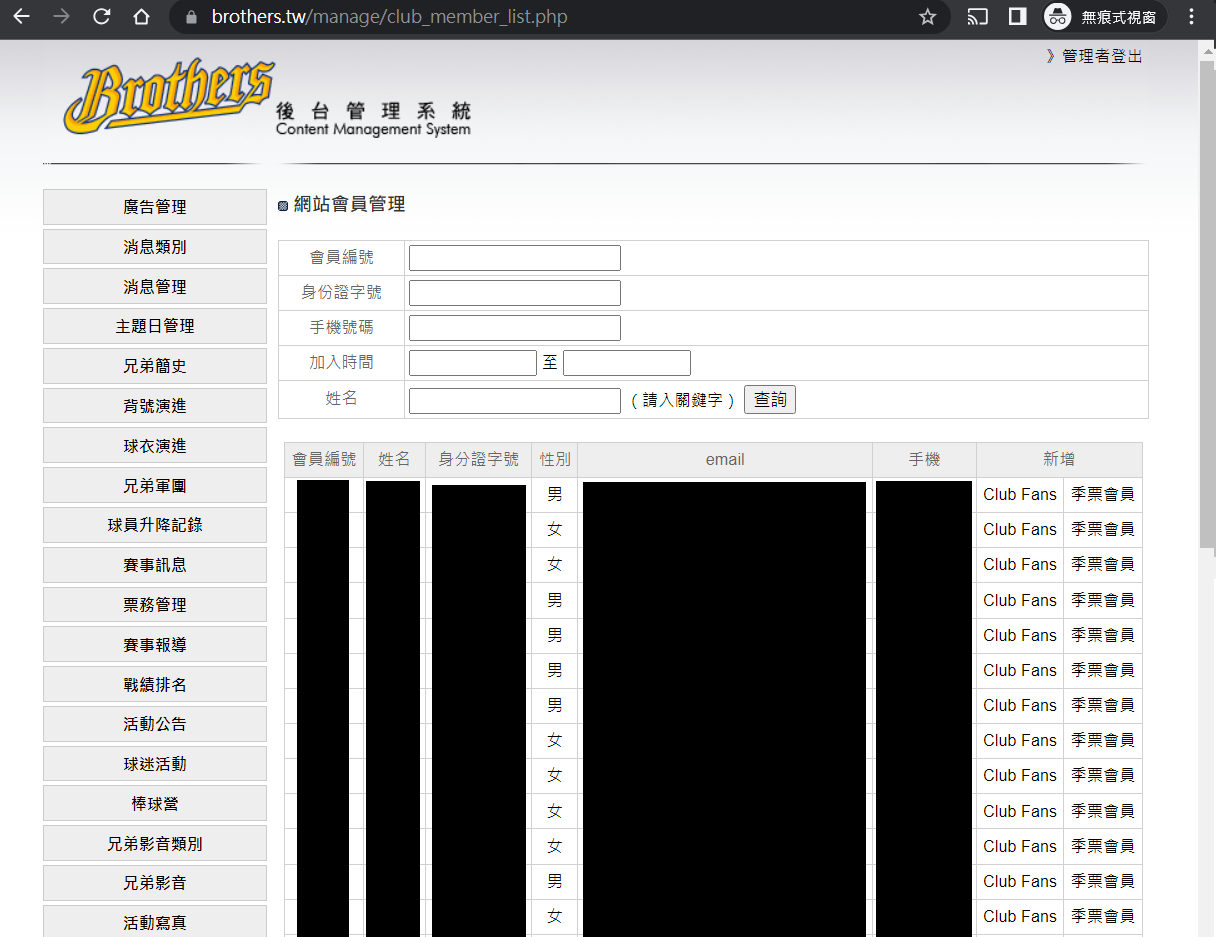Click the 會員編號 column header
Viewport: 1216px width, 937px height.
click(x=324, y=460)
